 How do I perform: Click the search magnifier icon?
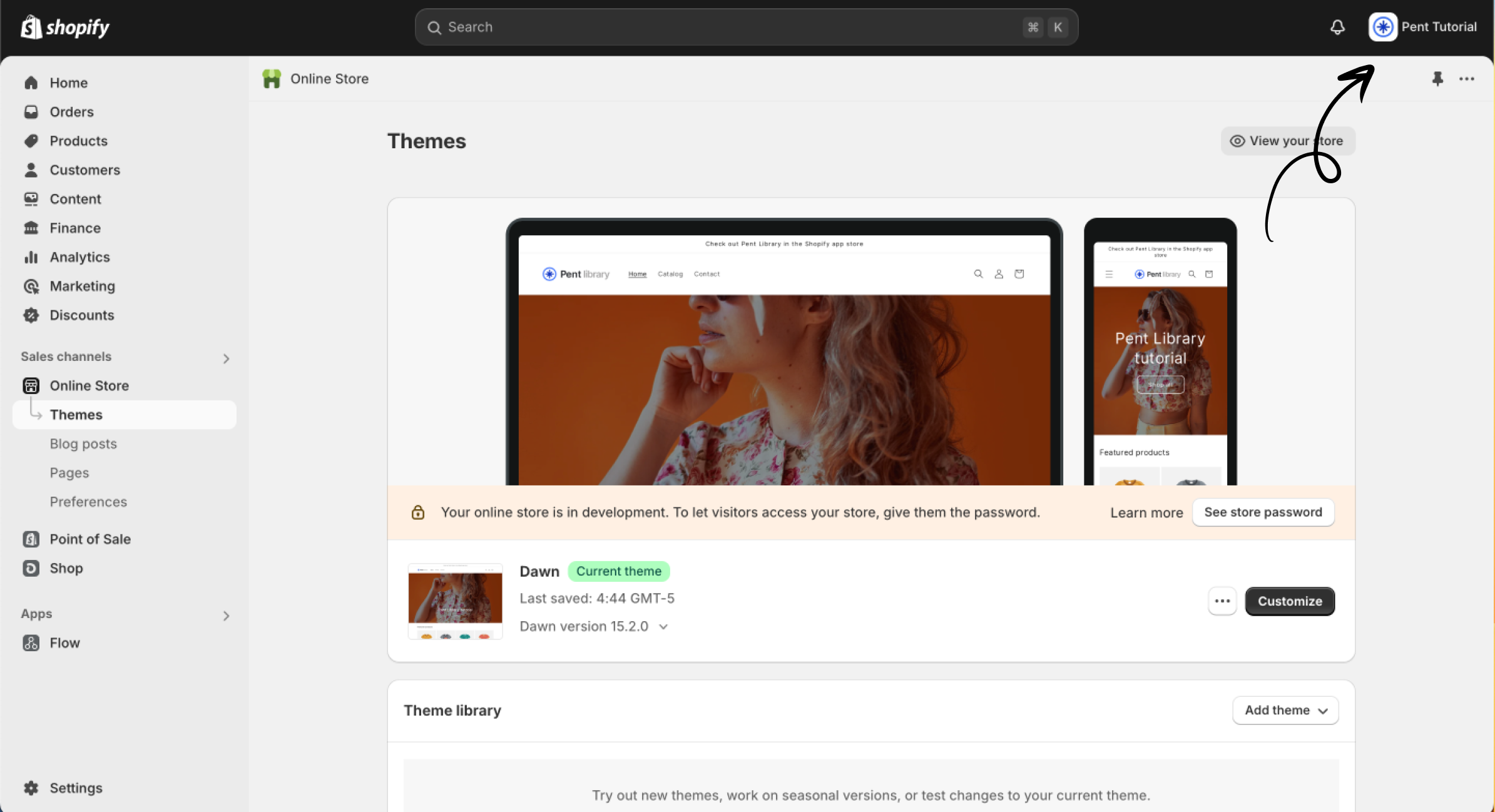pyautogui.click(x=434, y=28)
